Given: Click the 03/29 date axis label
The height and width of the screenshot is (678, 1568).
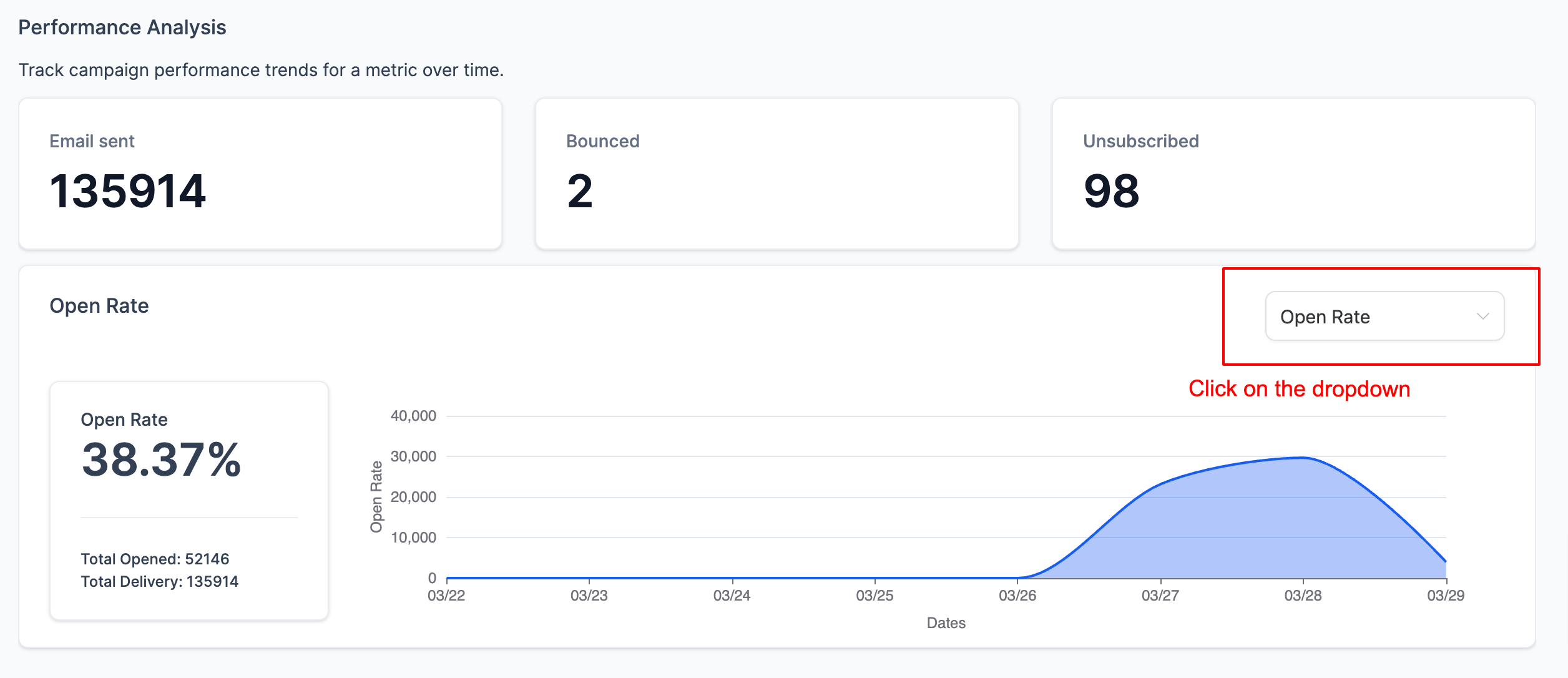Looking at the screenshot, I should (x=1446, y=596).
